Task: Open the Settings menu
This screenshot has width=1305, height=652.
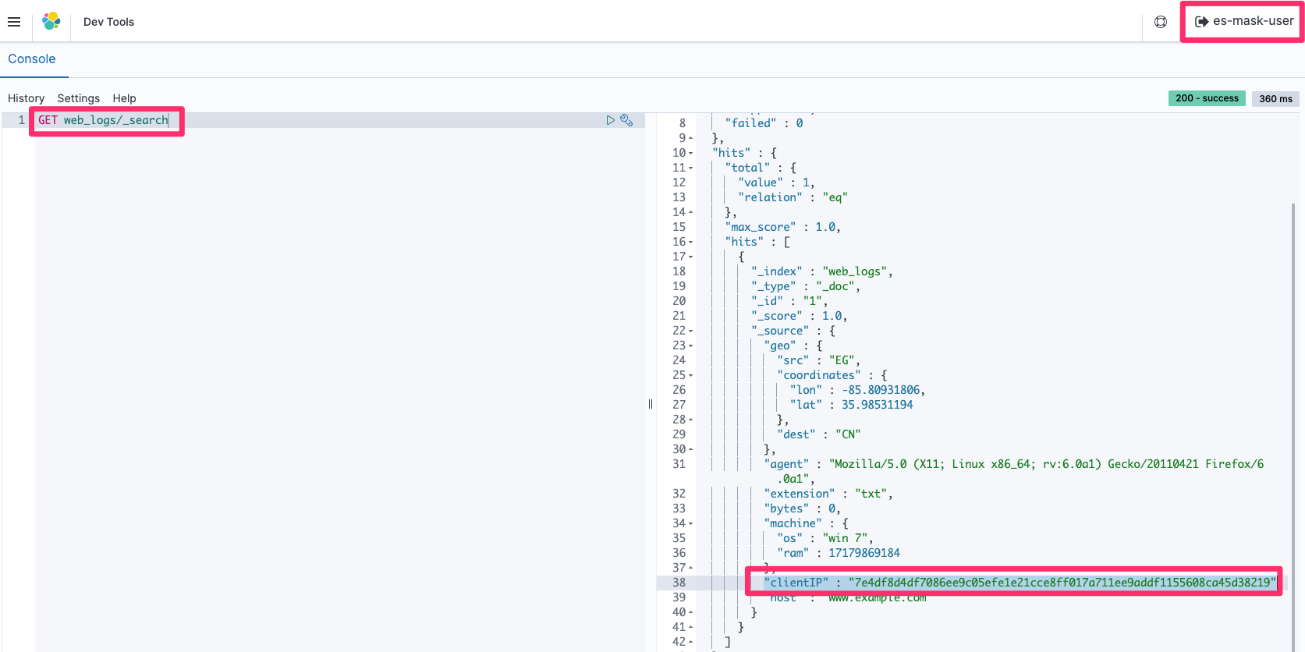Action: click(78, 98)
